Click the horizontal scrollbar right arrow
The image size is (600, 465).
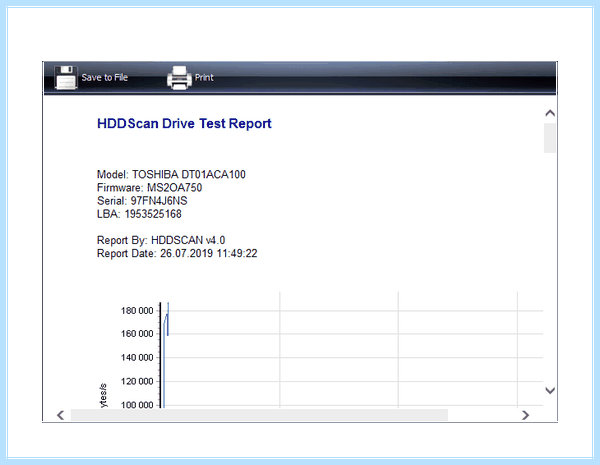click(526, 415)
